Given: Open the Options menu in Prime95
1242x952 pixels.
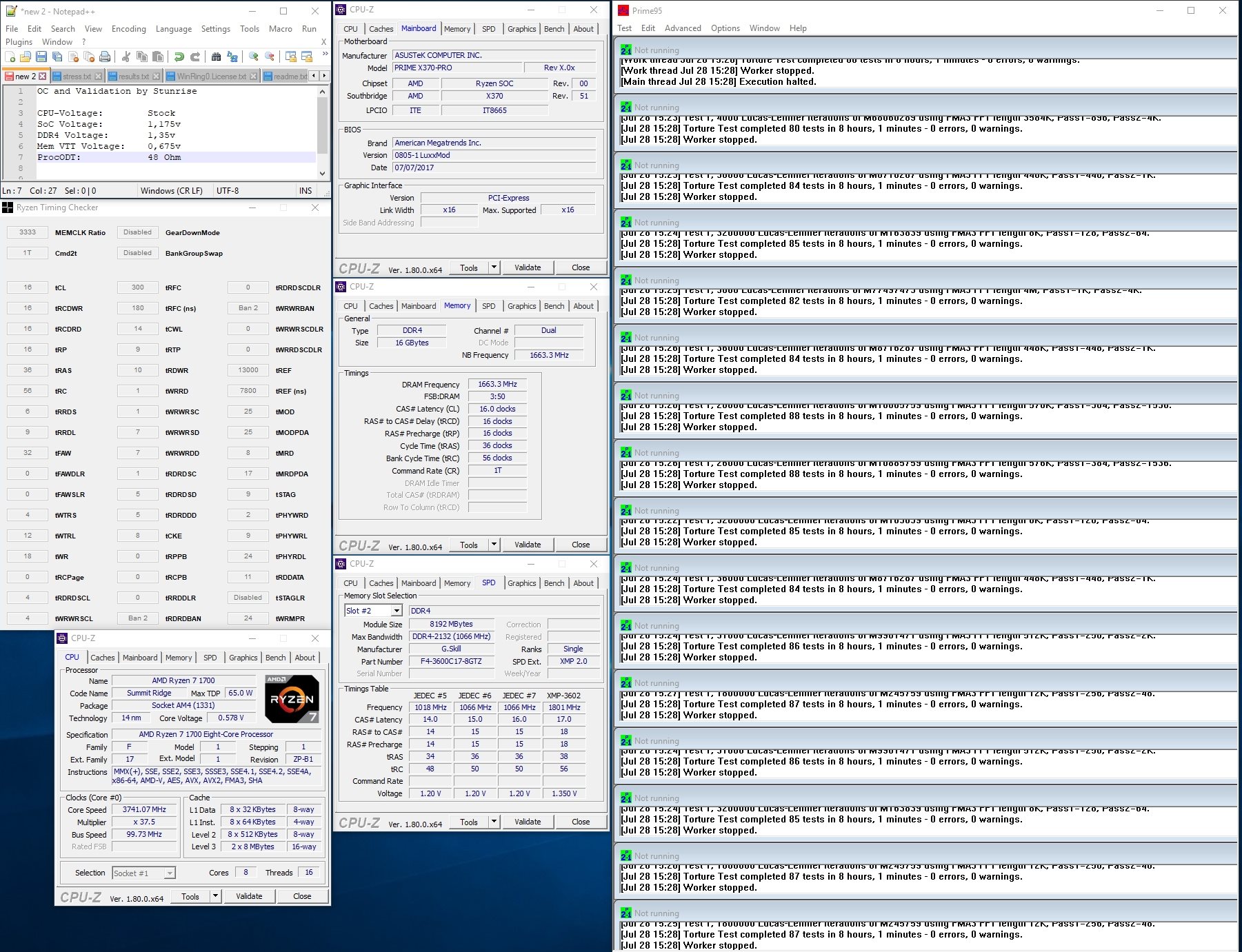Looking at the screenshot, I should 725,28.
